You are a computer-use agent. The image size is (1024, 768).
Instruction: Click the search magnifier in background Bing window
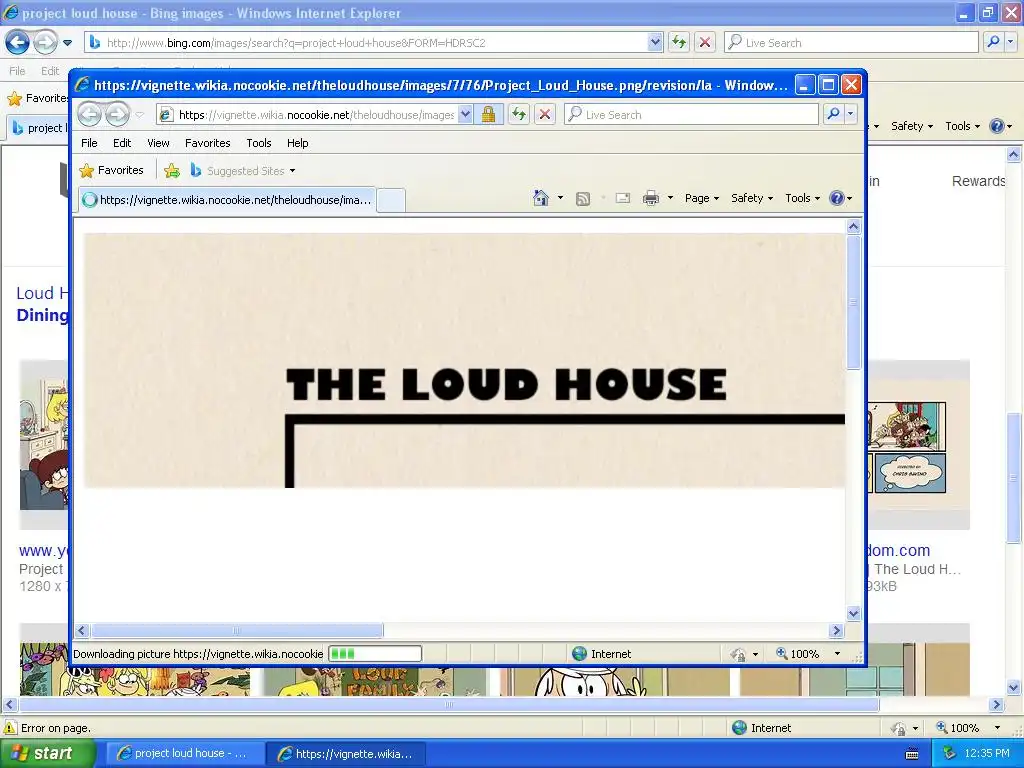(x=993, y=42)
